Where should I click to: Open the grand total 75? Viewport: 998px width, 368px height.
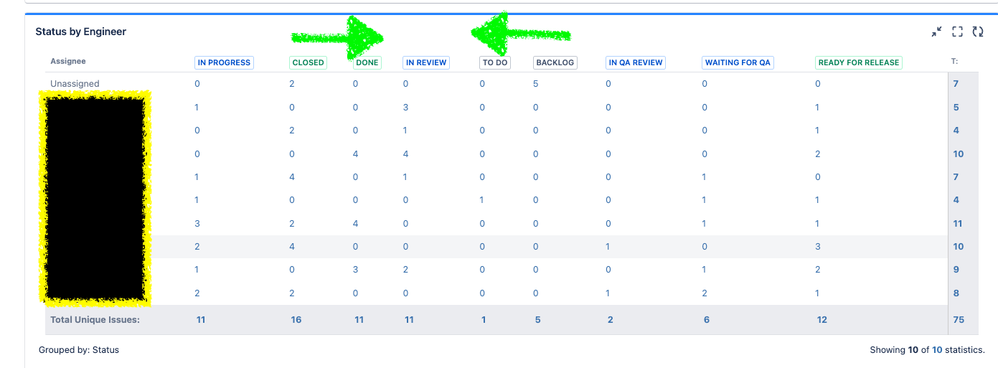(x=958, y=320)
